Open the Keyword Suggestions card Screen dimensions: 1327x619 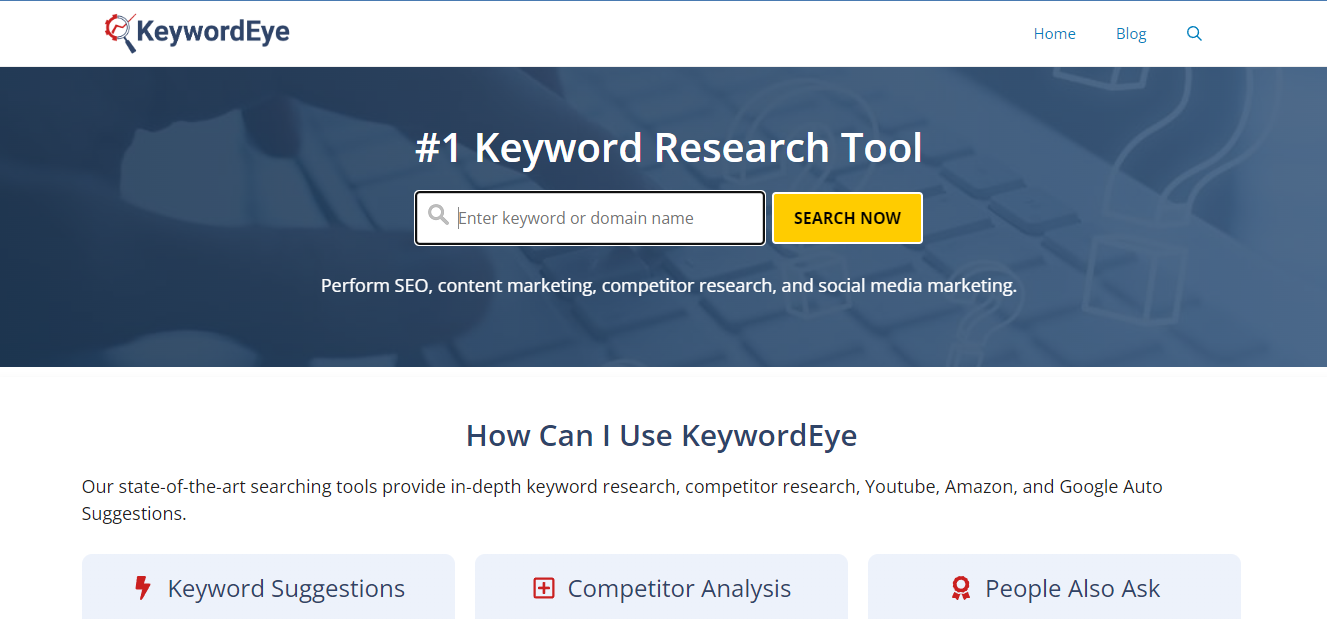(268, 588)
